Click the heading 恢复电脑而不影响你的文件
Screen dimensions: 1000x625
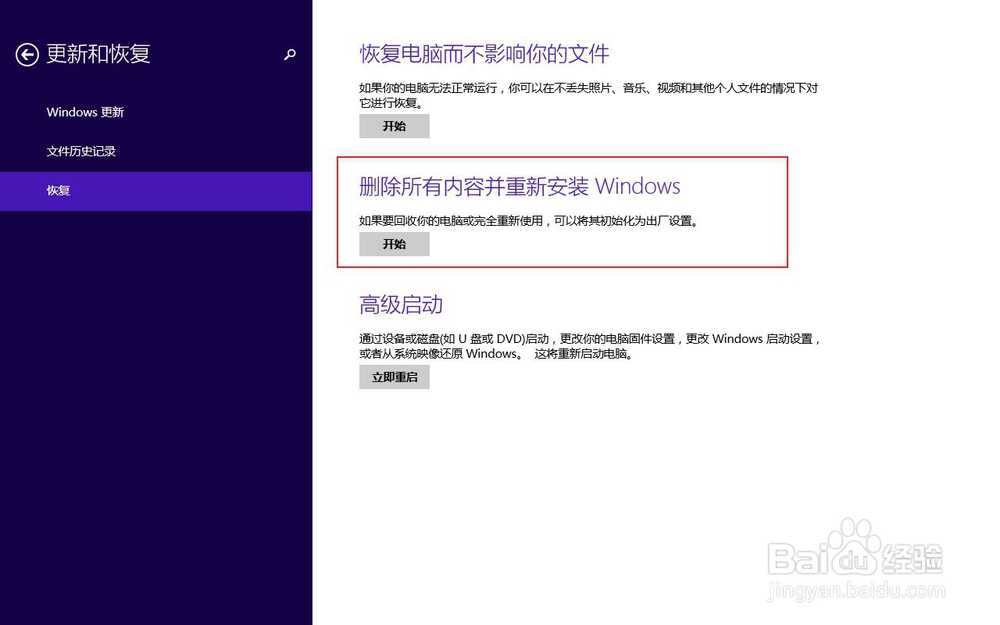[484, 54]
